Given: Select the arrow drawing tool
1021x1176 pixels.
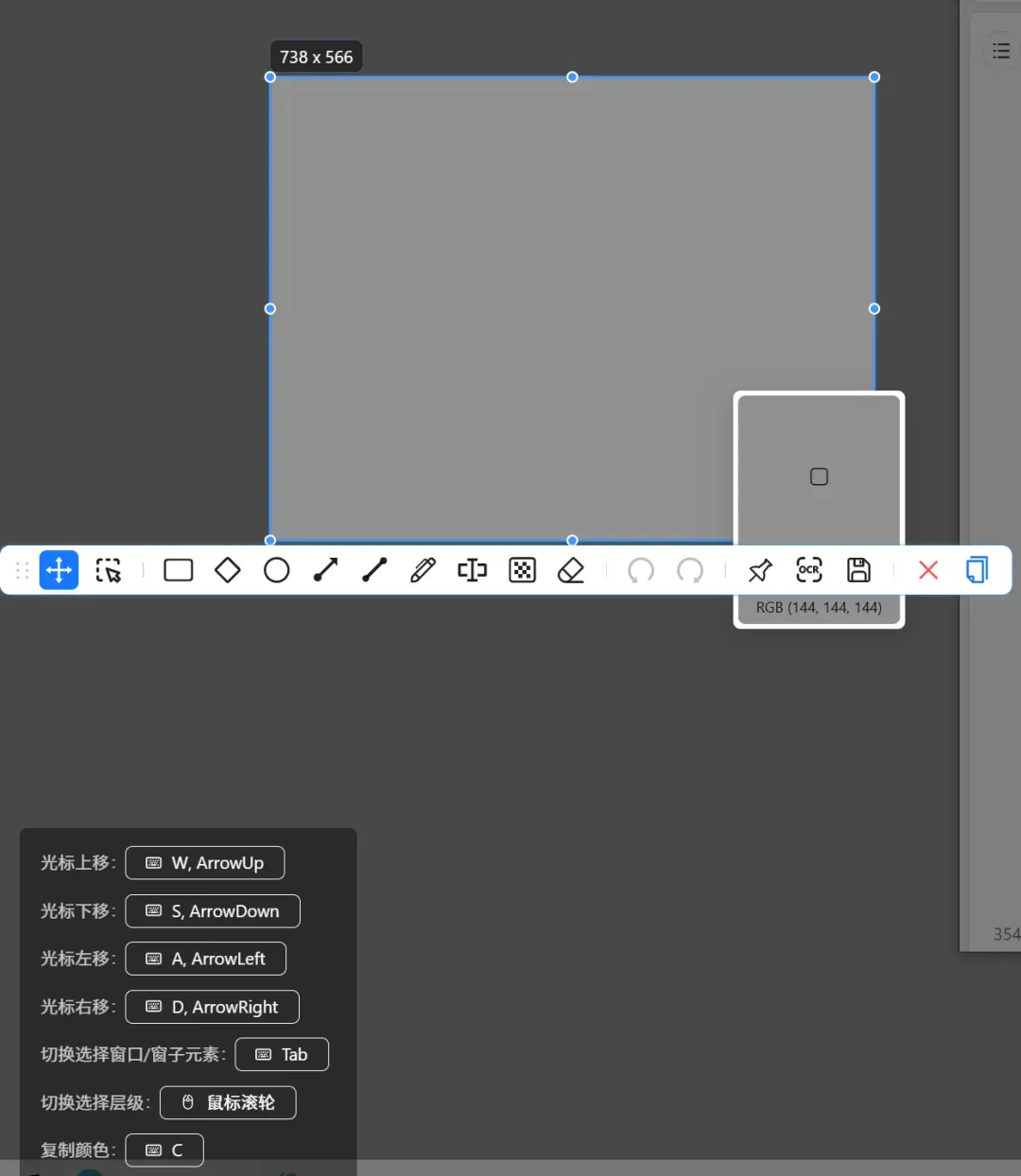Looking at the screenshot, I should point(326,570).
